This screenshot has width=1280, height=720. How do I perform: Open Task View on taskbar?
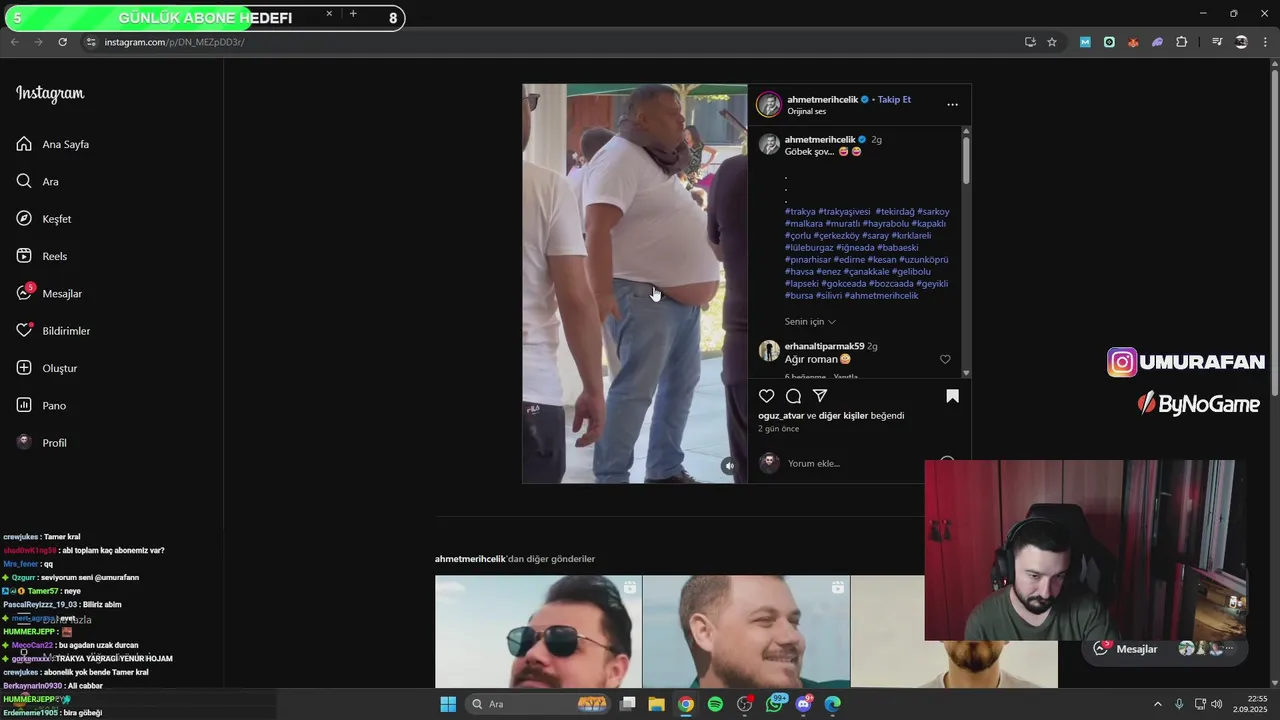click(x=628, y=704)
